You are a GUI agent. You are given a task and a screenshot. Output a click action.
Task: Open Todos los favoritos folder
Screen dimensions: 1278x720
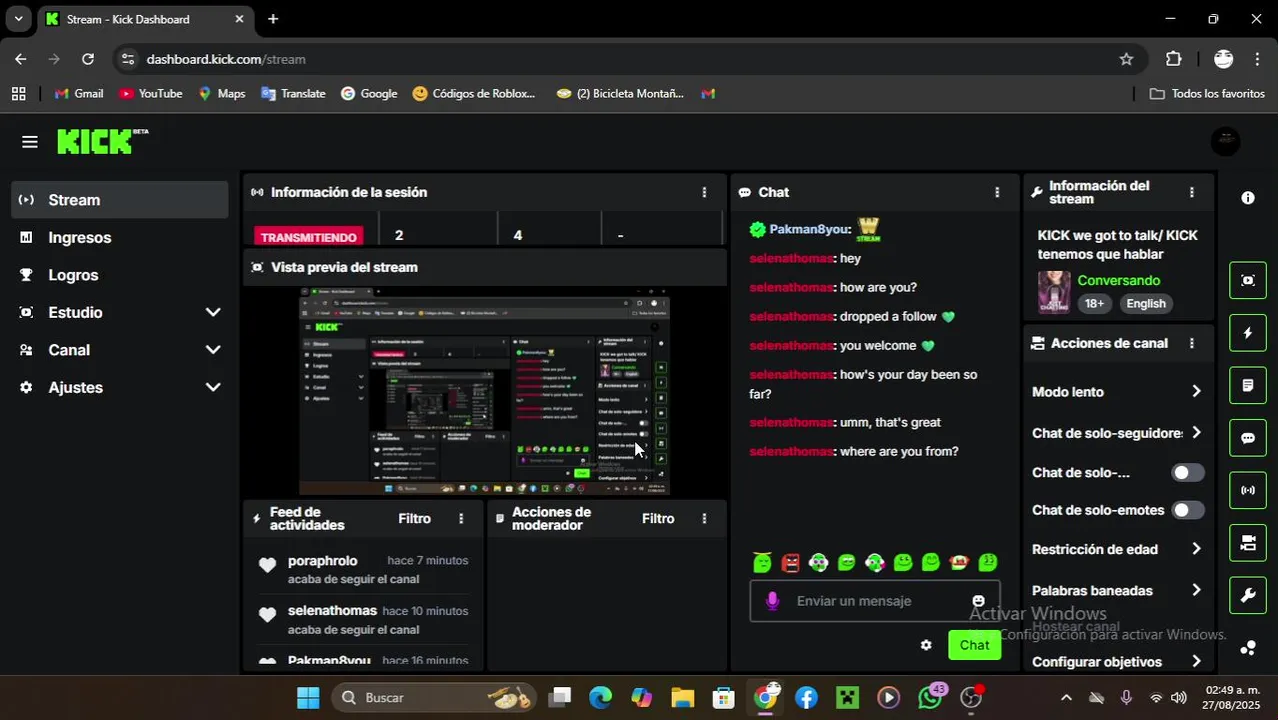pyautogui.click(x=1207, y=93)
